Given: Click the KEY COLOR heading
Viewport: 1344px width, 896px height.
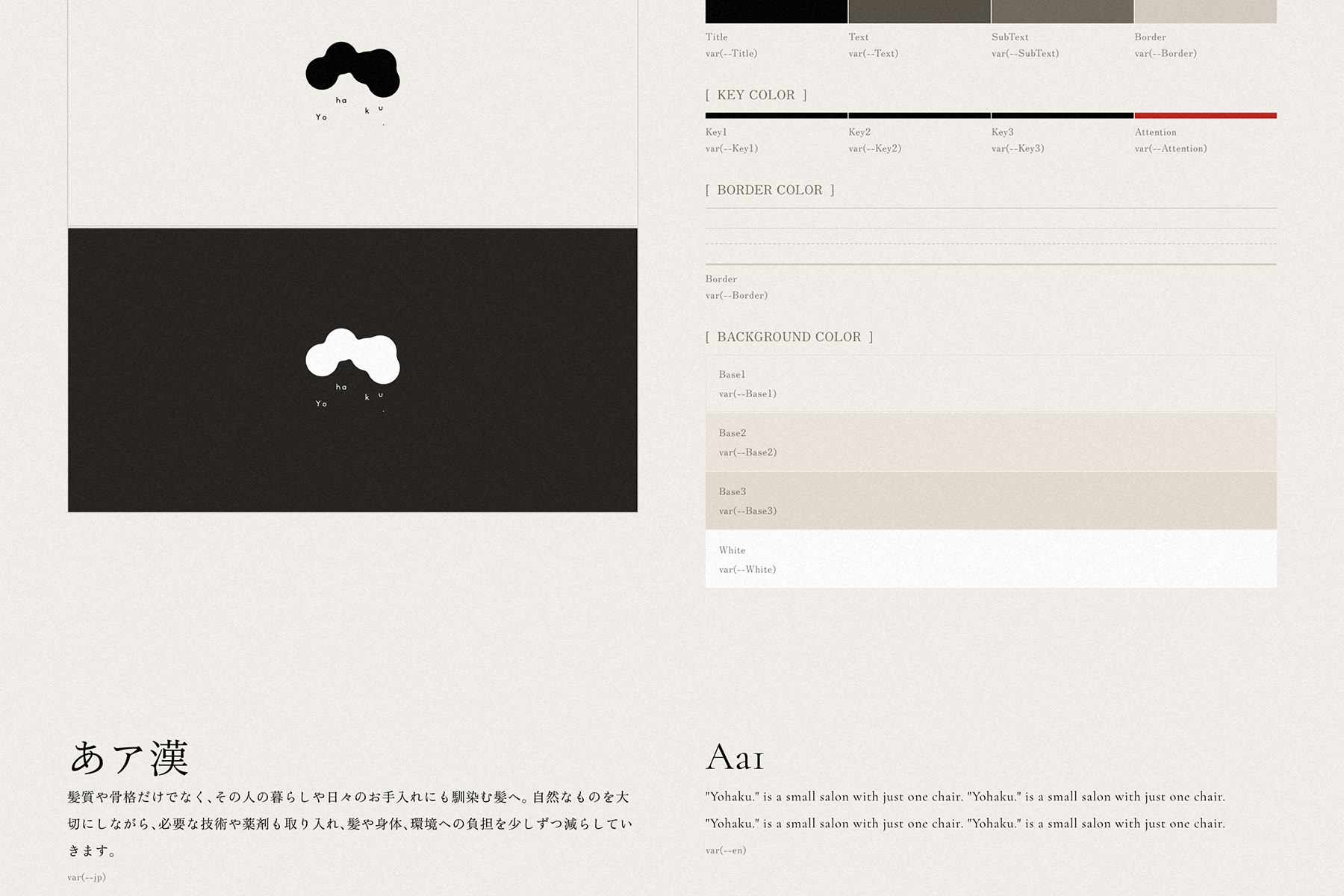Looking at the screenshot, I should tap(756, 95).
